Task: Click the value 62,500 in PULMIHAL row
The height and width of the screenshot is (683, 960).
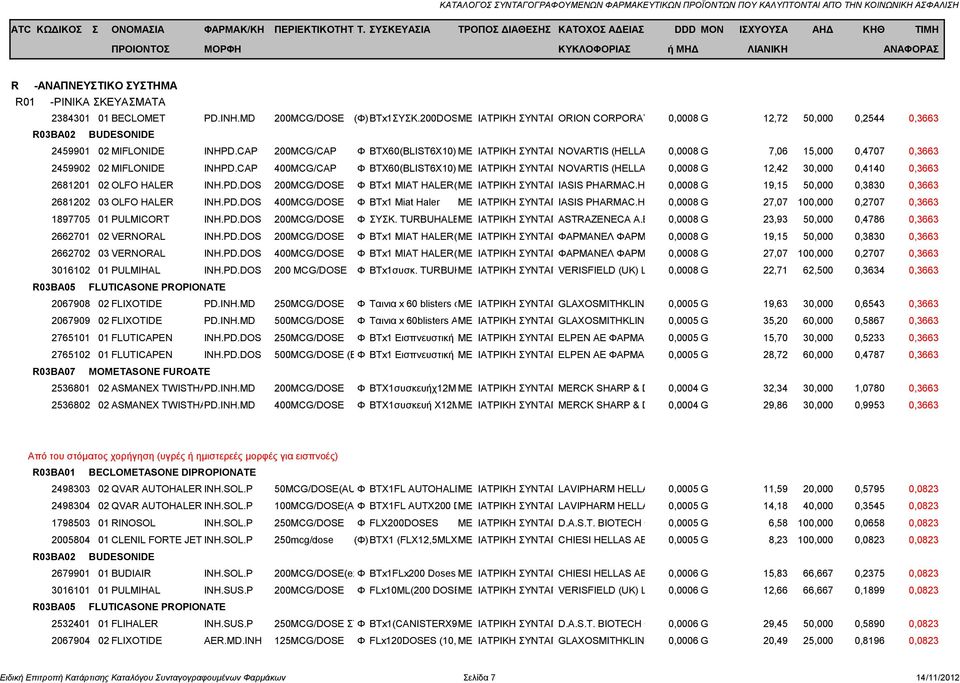Action: (x=818, y=270)
